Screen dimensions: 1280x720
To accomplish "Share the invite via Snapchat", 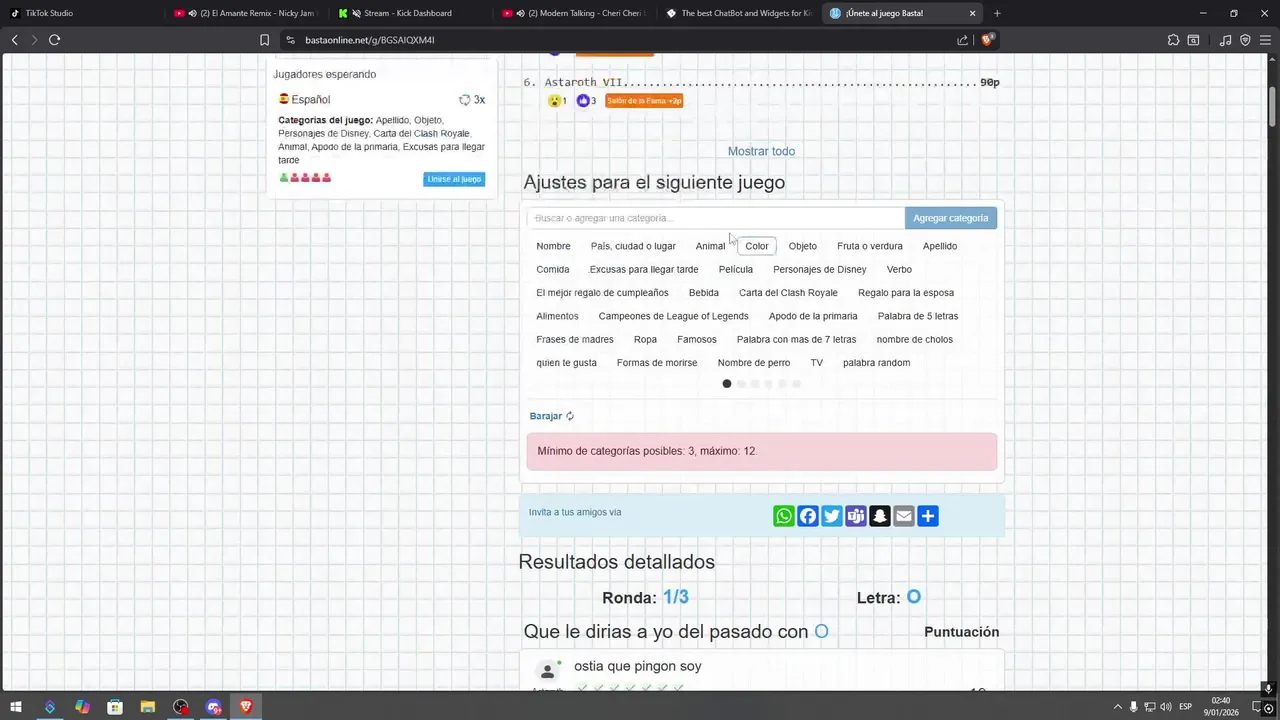I will (880, 516).
